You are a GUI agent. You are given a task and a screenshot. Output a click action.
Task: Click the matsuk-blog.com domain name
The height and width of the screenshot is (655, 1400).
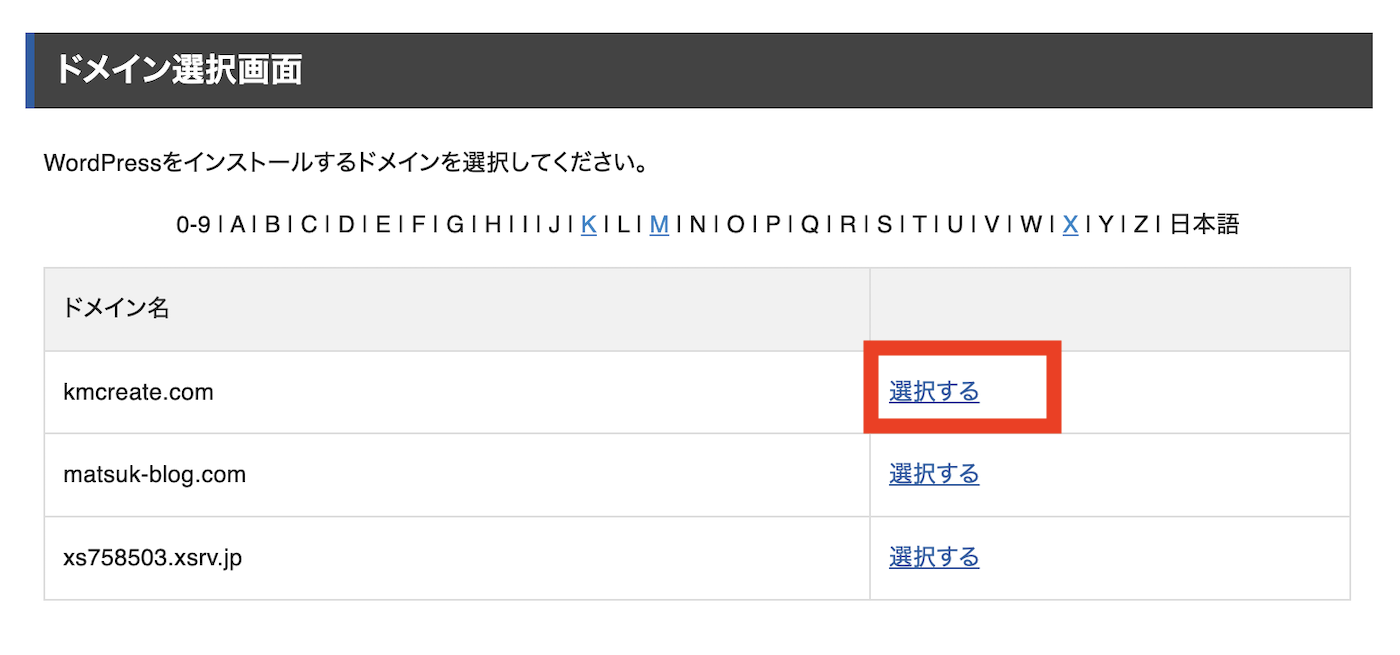[154, 474]
